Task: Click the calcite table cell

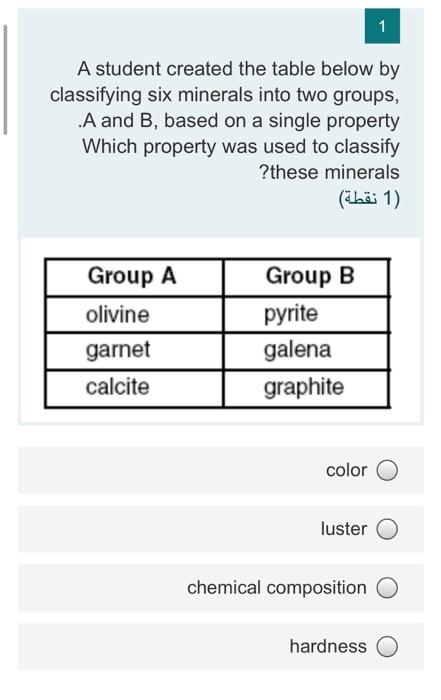Action: click(133, 388)
